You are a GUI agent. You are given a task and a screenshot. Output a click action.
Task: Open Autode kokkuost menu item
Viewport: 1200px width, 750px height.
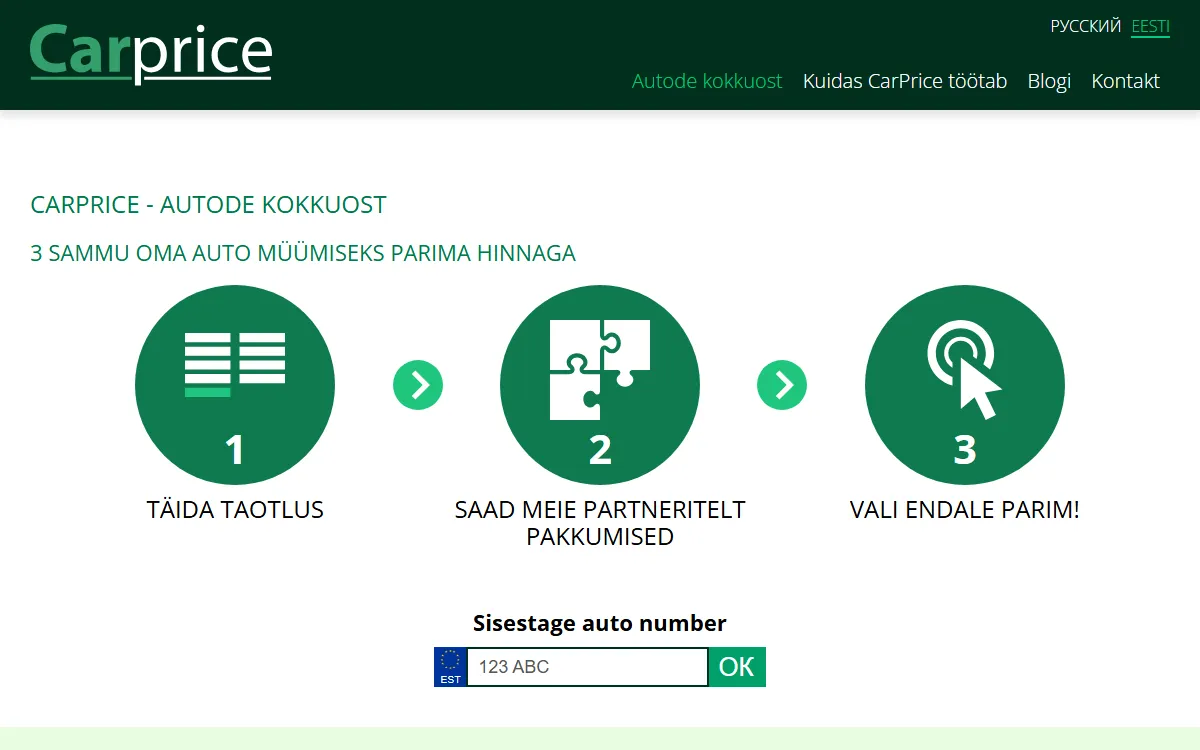pos(707,81)
